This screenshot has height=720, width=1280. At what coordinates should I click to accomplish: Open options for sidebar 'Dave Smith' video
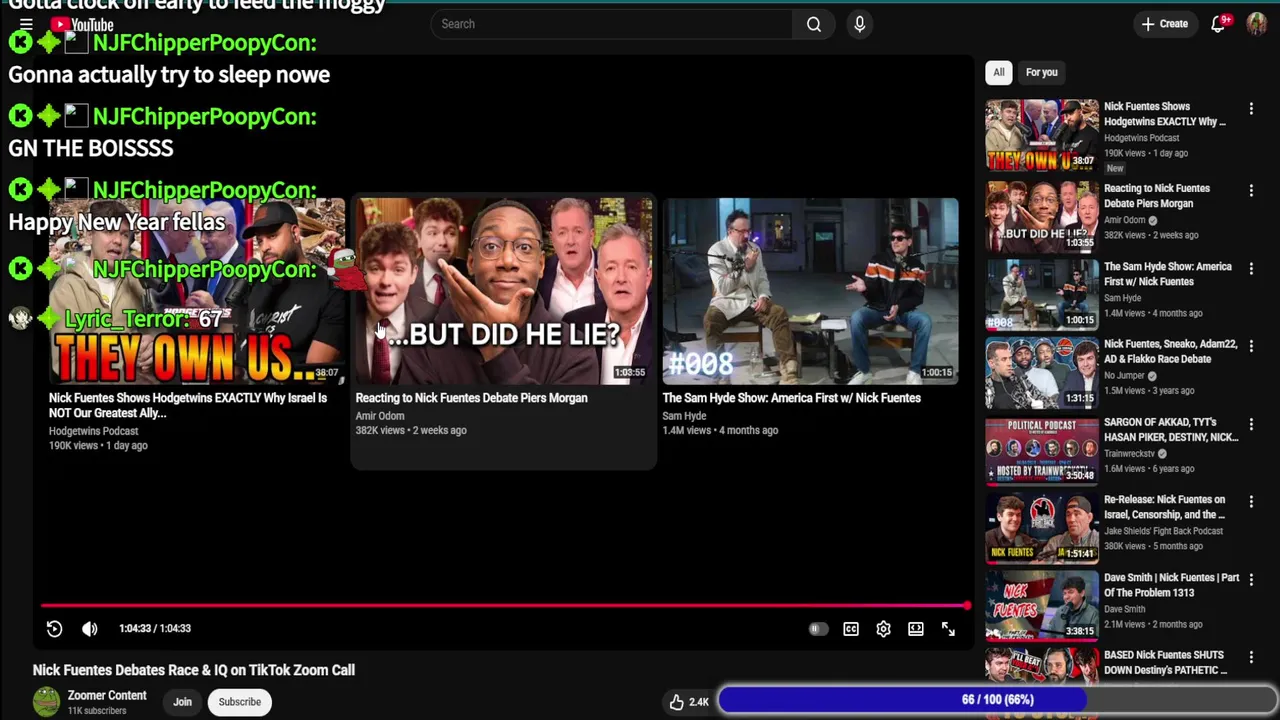pos(1251,579)
